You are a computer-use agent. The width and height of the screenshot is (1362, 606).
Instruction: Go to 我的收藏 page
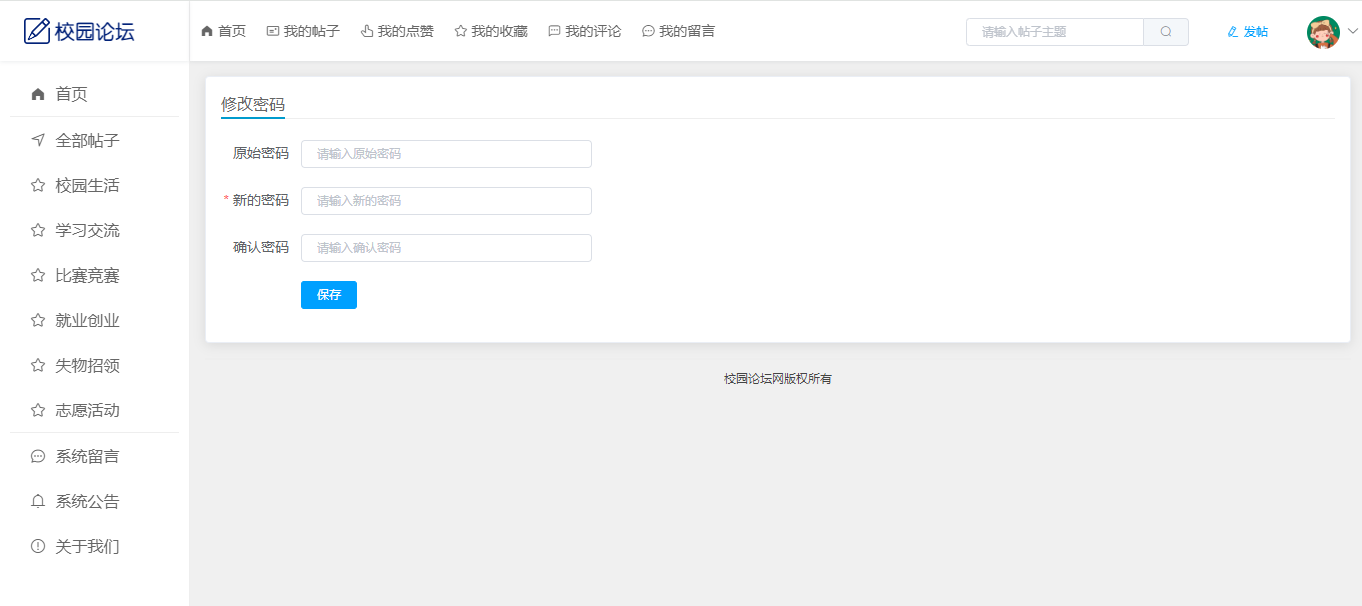[491, 32]
